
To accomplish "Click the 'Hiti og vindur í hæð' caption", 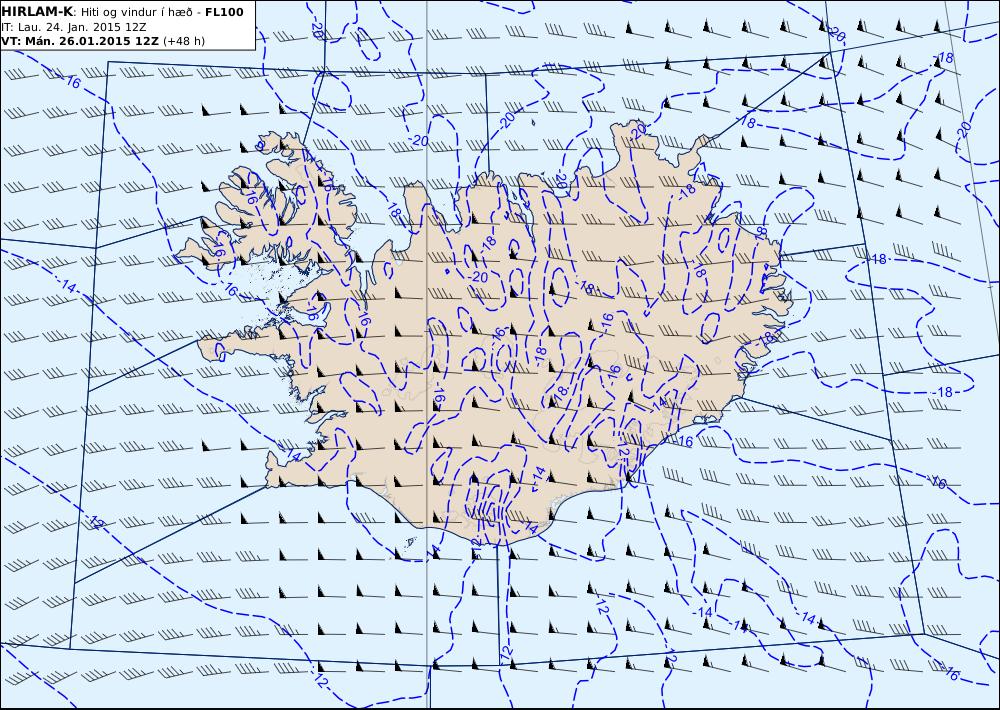I will (x=136, y=12).
